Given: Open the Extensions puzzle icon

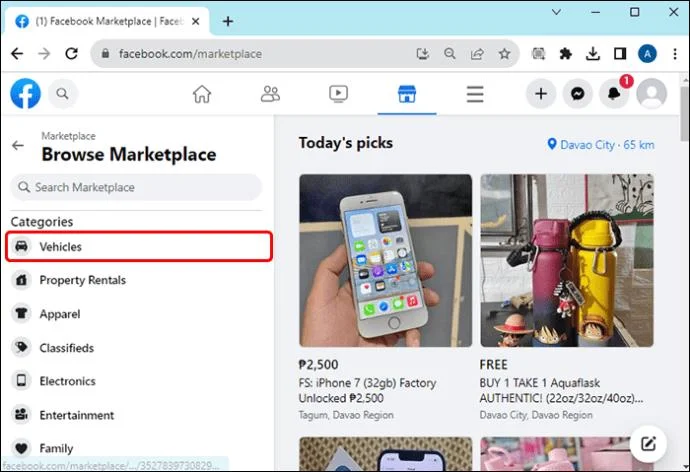Looking at the screenshot, I should coord(565,54).
